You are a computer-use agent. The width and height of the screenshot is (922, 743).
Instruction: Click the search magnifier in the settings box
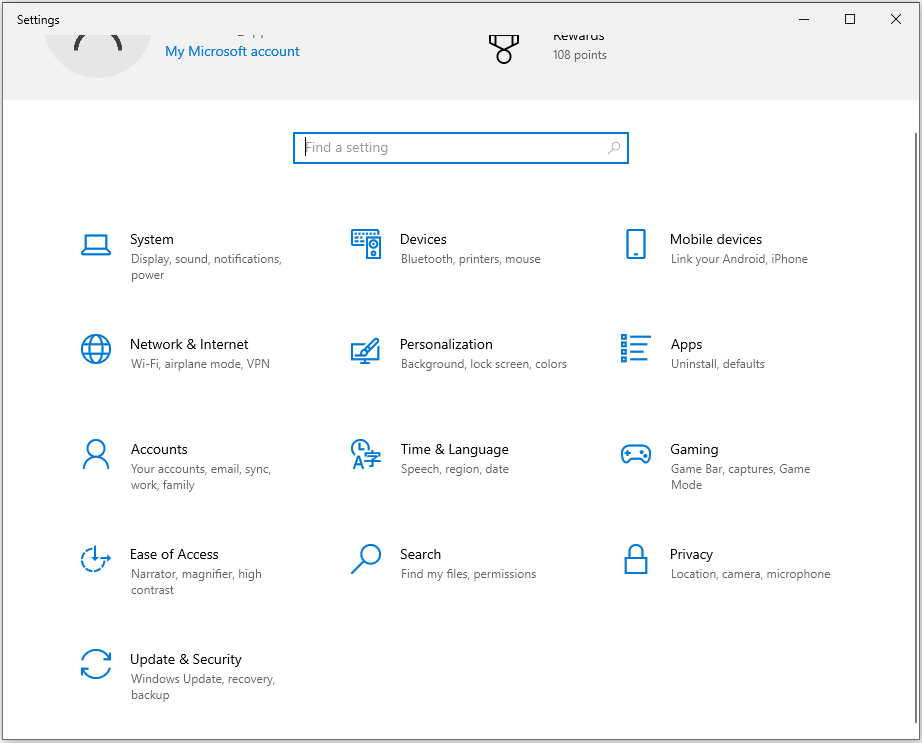613,147
